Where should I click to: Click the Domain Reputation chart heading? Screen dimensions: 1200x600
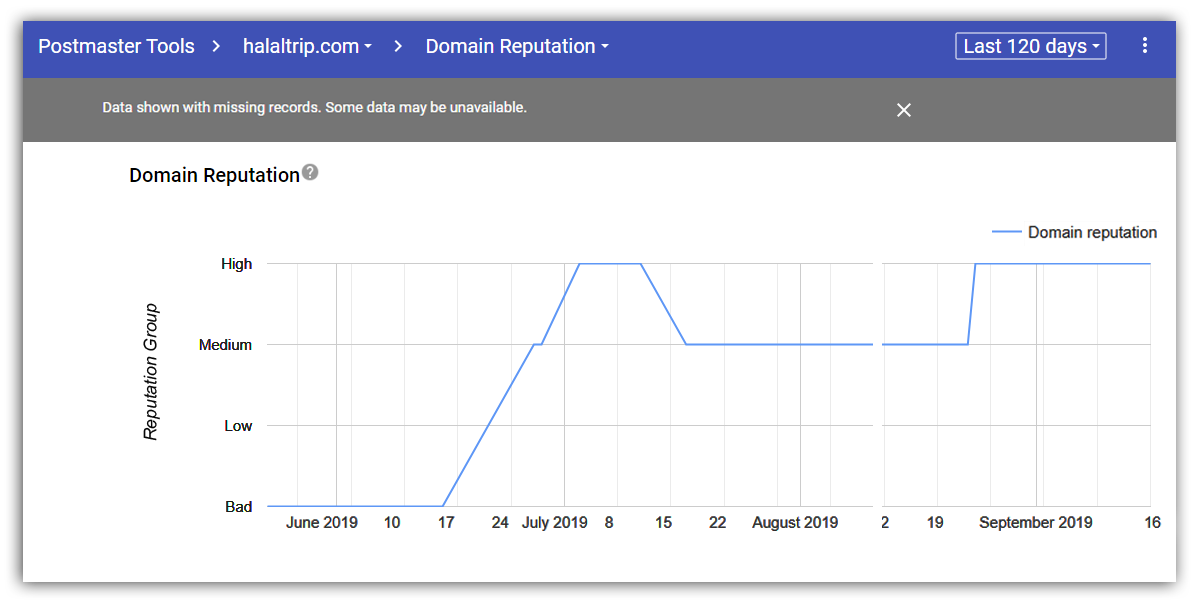click(x=214, y=175)
